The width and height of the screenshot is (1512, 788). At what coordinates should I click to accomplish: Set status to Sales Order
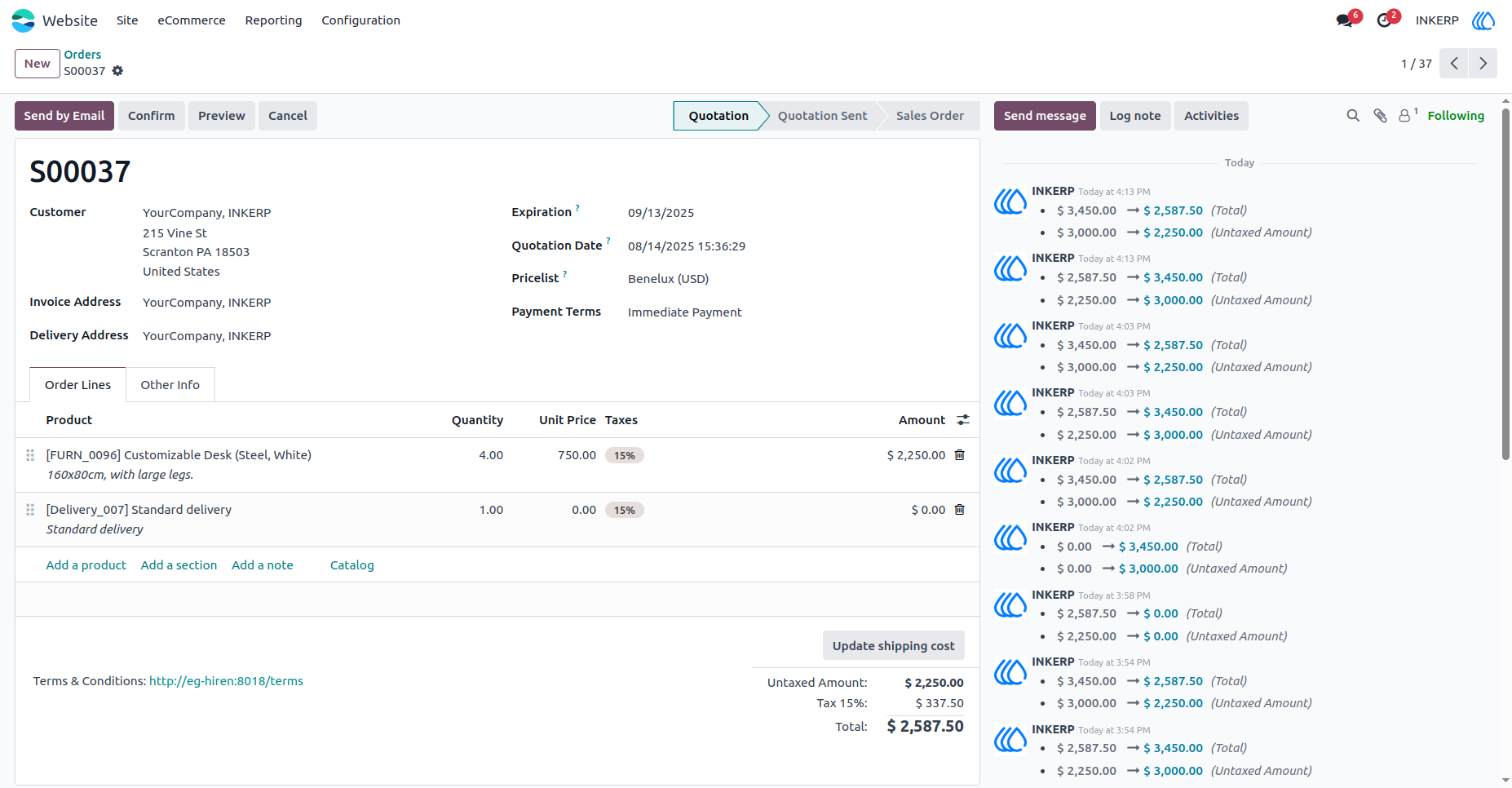[930, 116]
